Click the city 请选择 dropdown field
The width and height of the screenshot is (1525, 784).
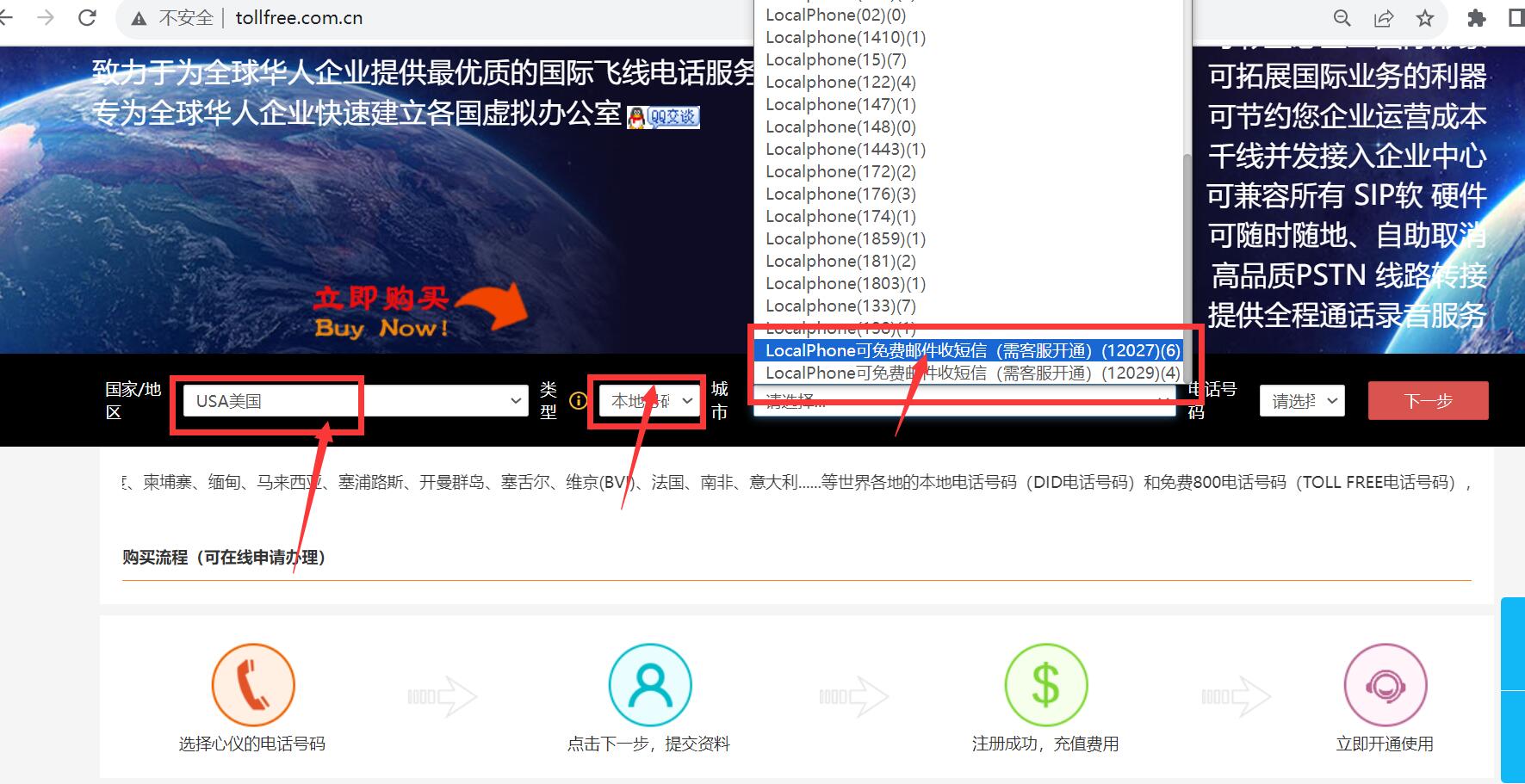point(964,401)
